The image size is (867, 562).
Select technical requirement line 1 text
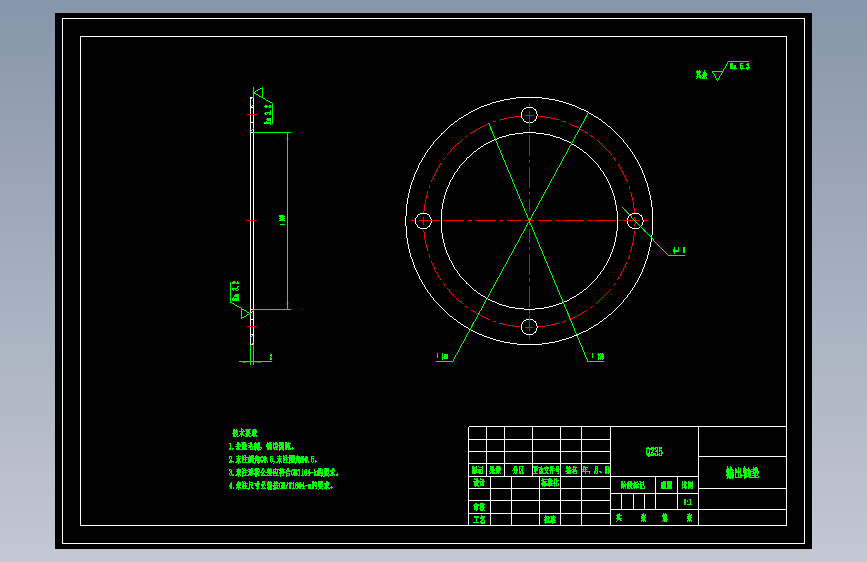[261, 446]
